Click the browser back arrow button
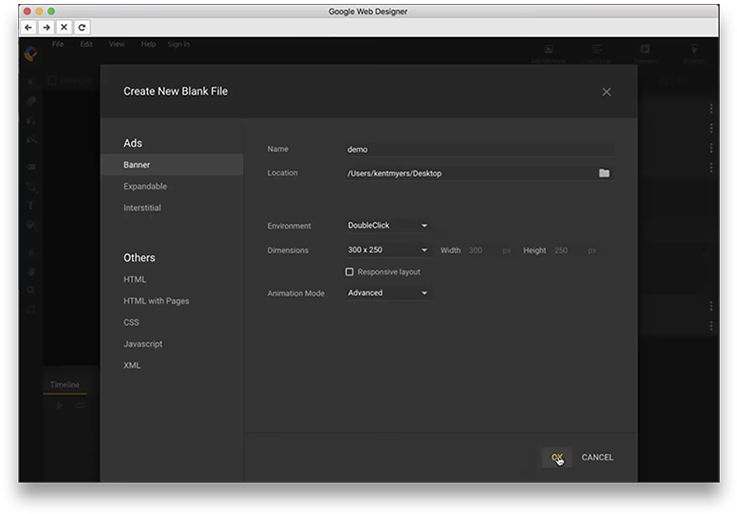Image resolution: width=737 pixels, height=514 pixels. pyautogui.click(x=28, y=27)
